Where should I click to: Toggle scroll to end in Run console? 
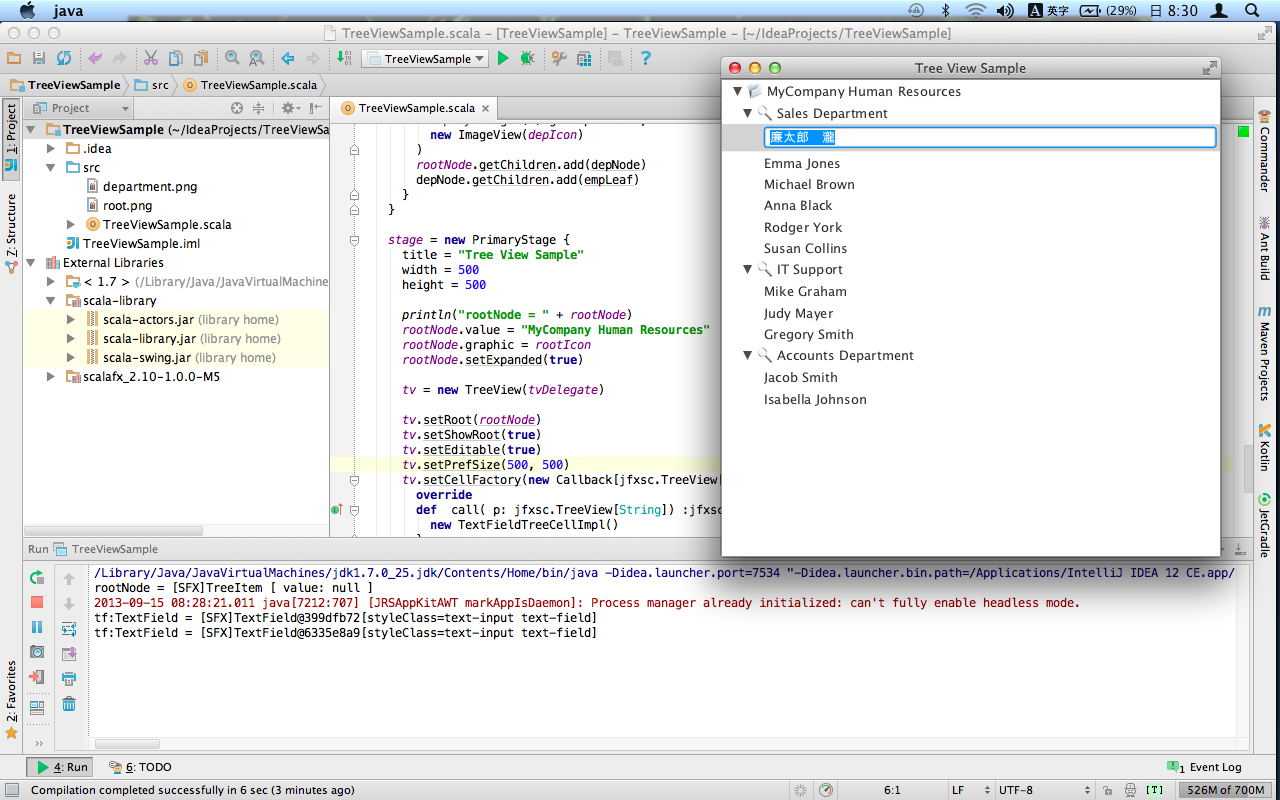[69, 654]
